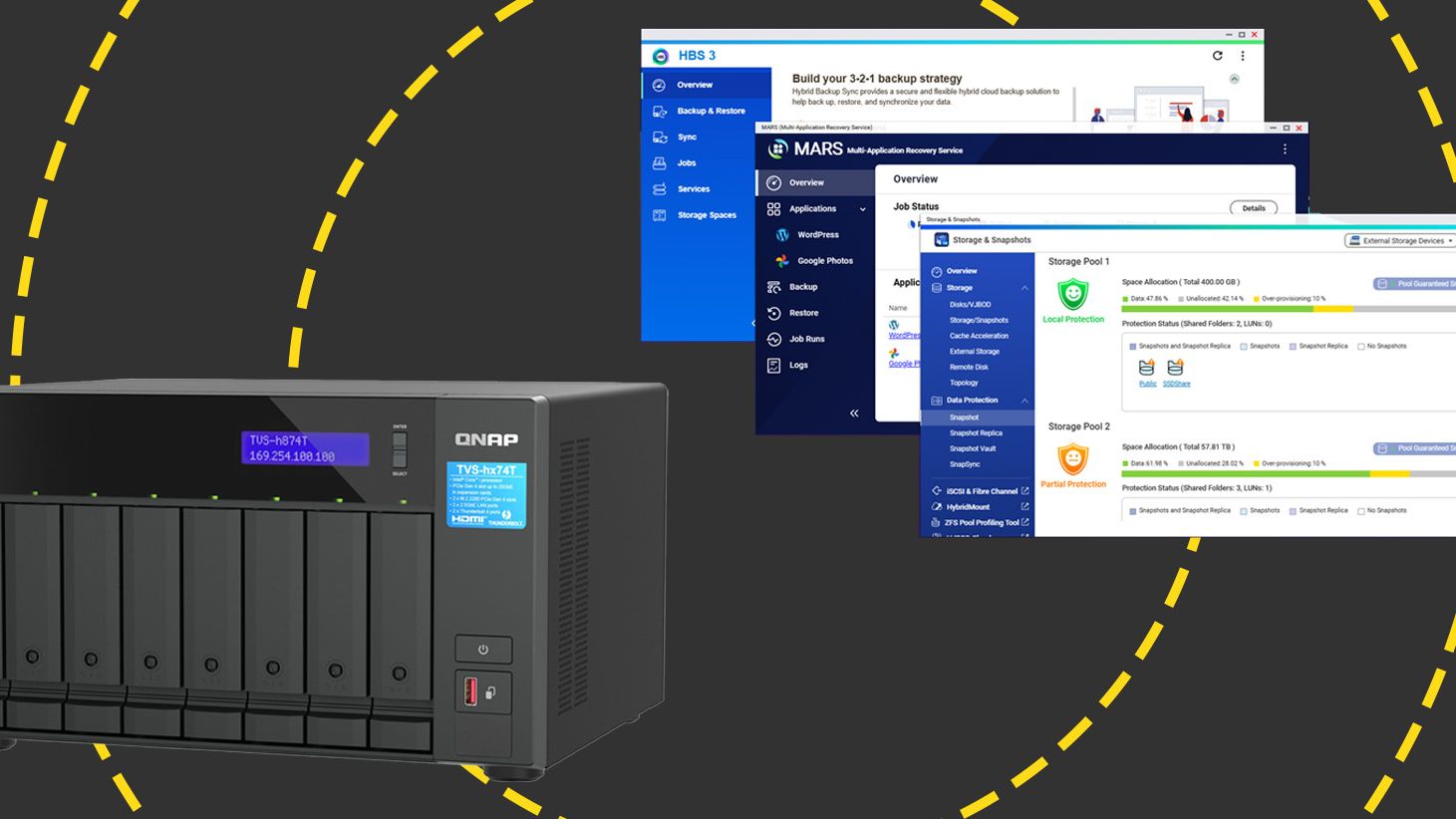Collapse the MARS Applications group chevron
Screen dimensions: 1456x819
click(x=863, y=209)
